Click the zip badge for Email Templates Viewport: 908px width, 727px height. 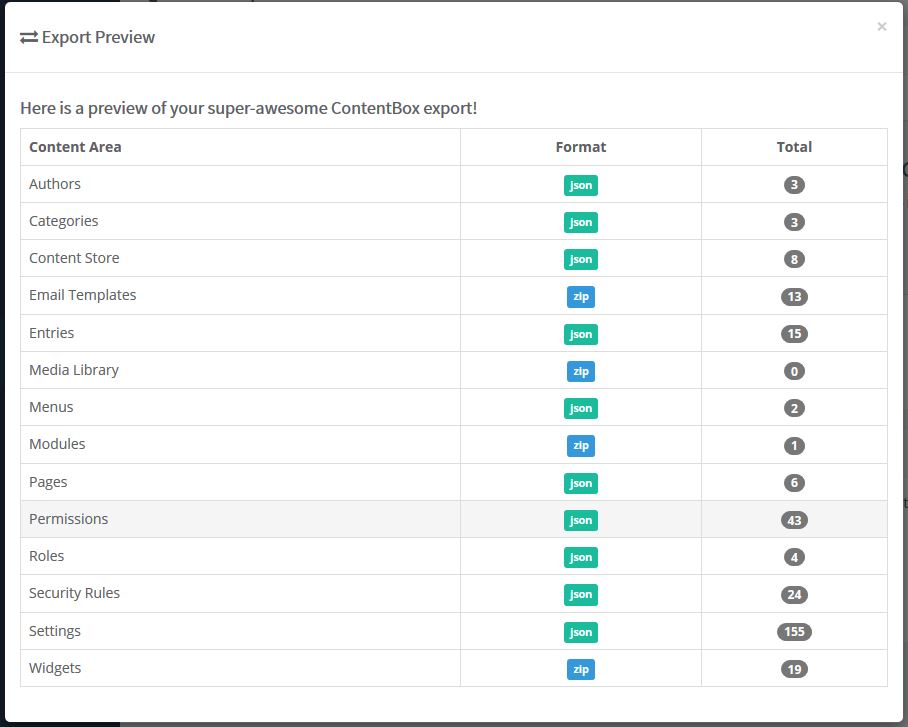[580, 296]
